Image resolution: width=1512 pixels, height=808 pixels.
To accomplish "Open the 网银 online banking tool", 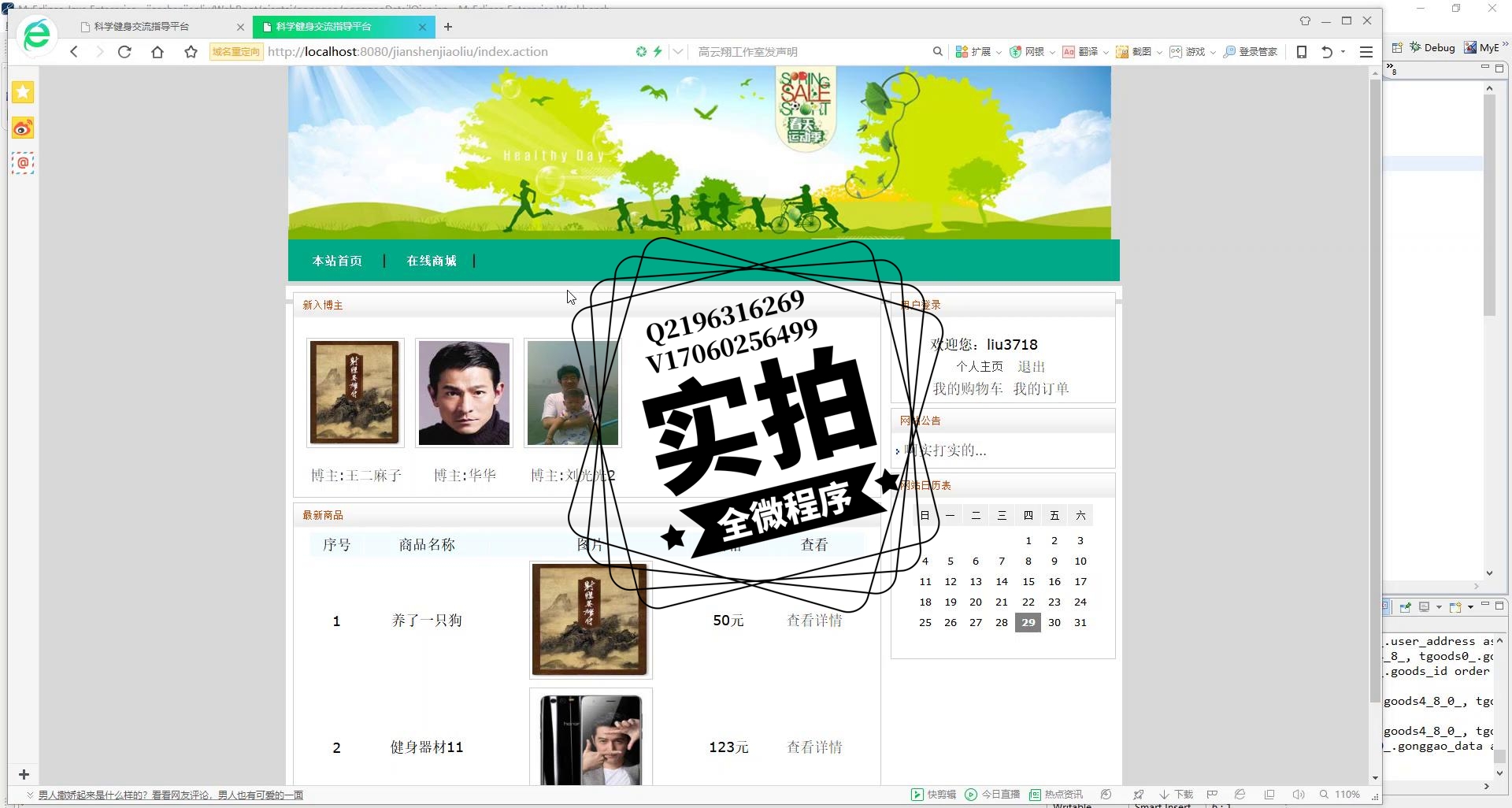I will coord(1028,52).
